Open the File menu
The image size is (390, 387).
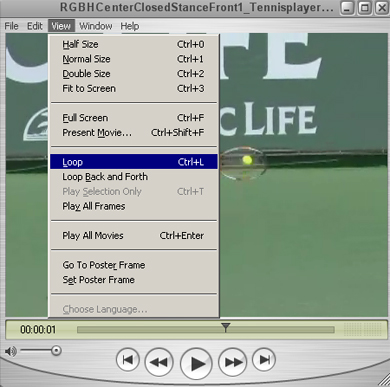pos(11,26)
